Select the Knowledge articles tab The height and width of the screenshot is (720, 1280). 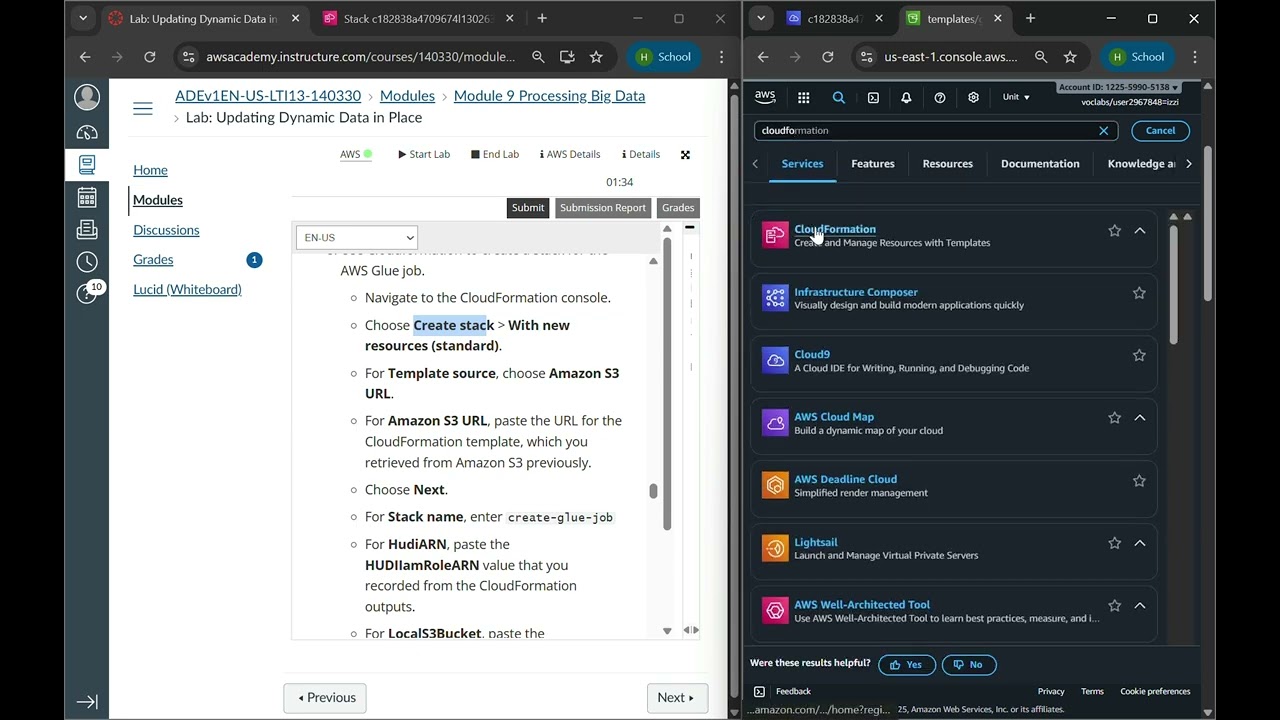[1141, 164]
